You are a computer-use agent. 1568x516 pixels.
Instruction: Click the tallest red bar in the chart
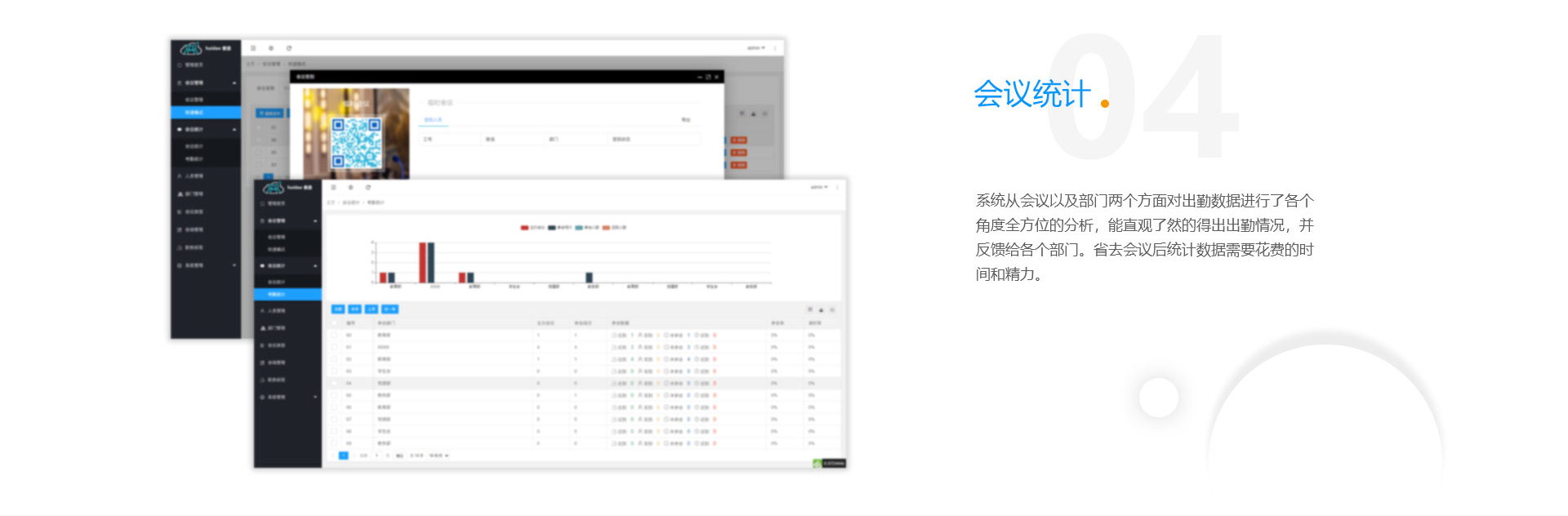tap(422, 263)
